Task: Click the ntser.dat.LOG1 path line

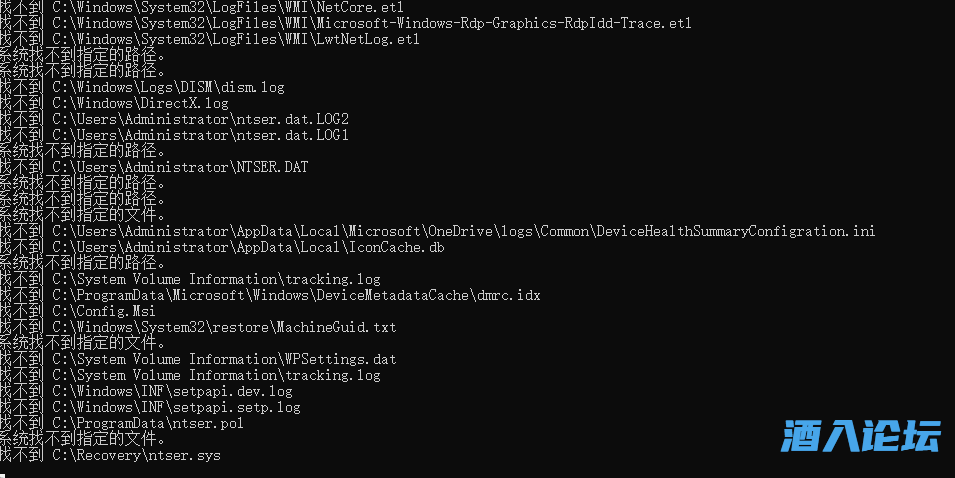Action: click(x=173, y=135)
